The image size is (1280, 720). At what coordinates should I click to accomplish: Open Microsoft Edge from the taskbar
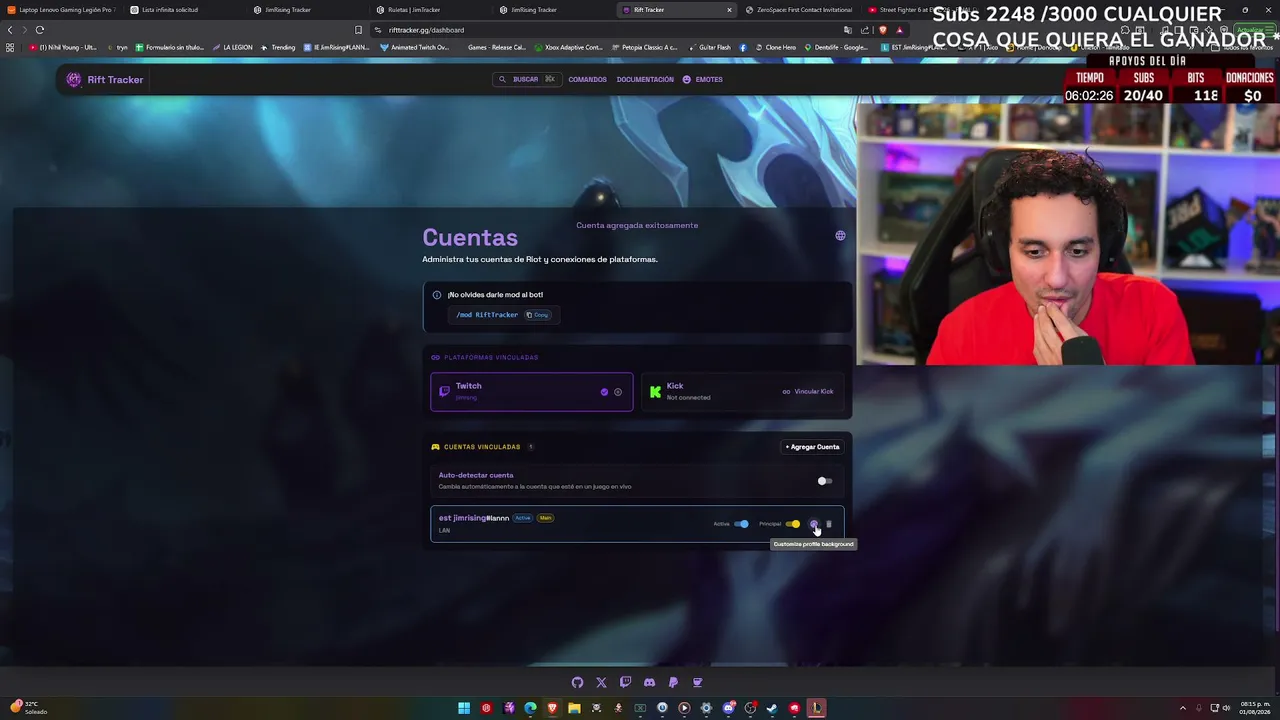pyautogui.click(x=530, y=708)
